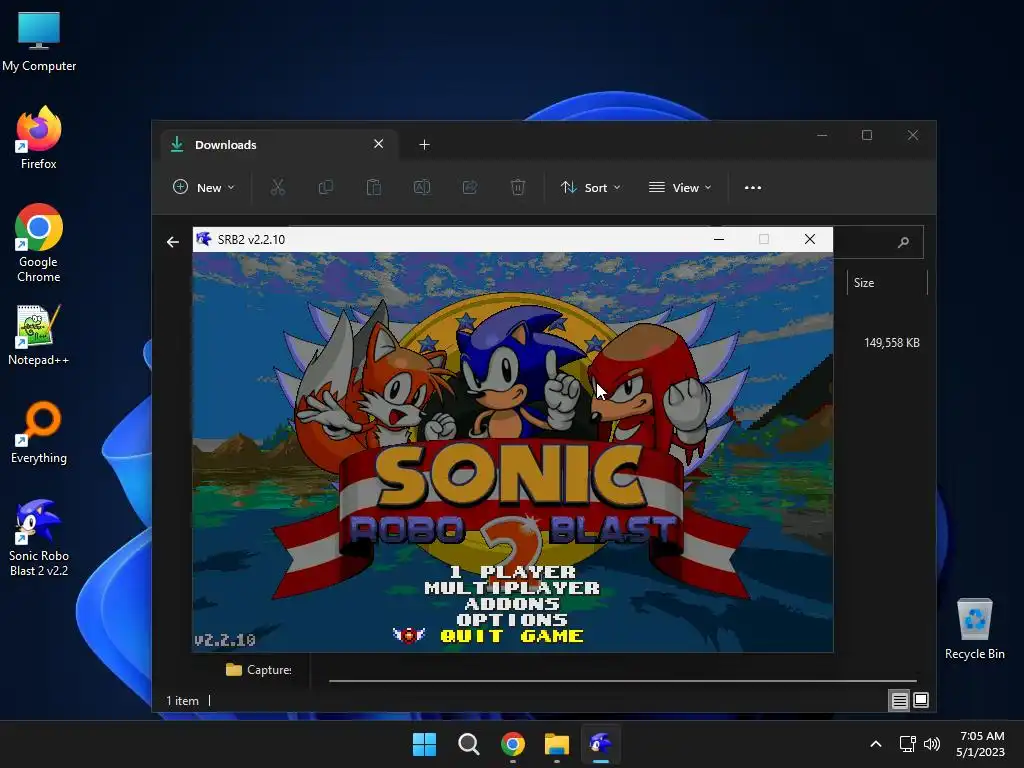
Task: Close the SRB2 v2.2.10 window
Action: (x=810, y=239)
